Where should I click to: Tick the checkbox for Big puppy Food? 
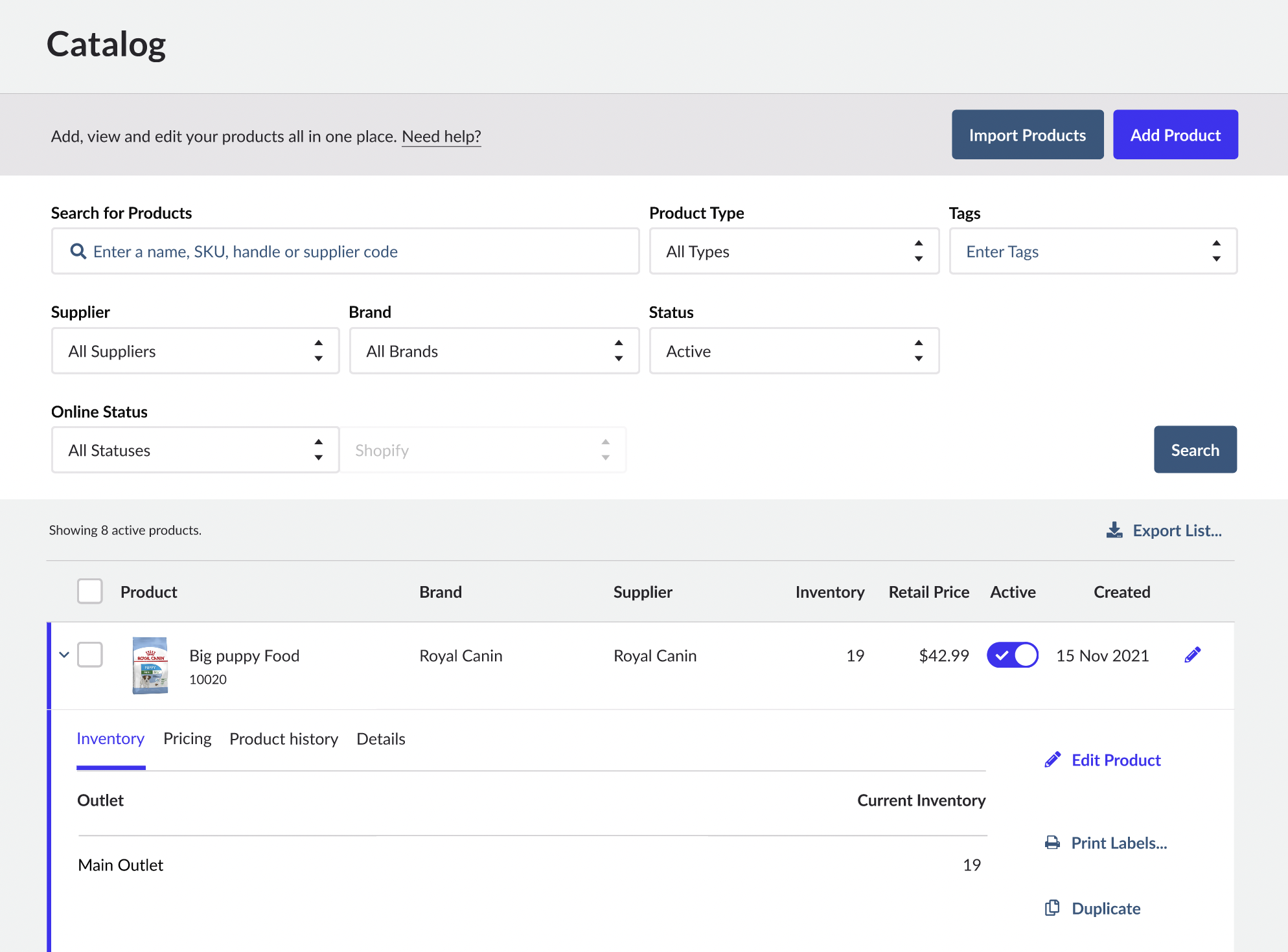90,655
